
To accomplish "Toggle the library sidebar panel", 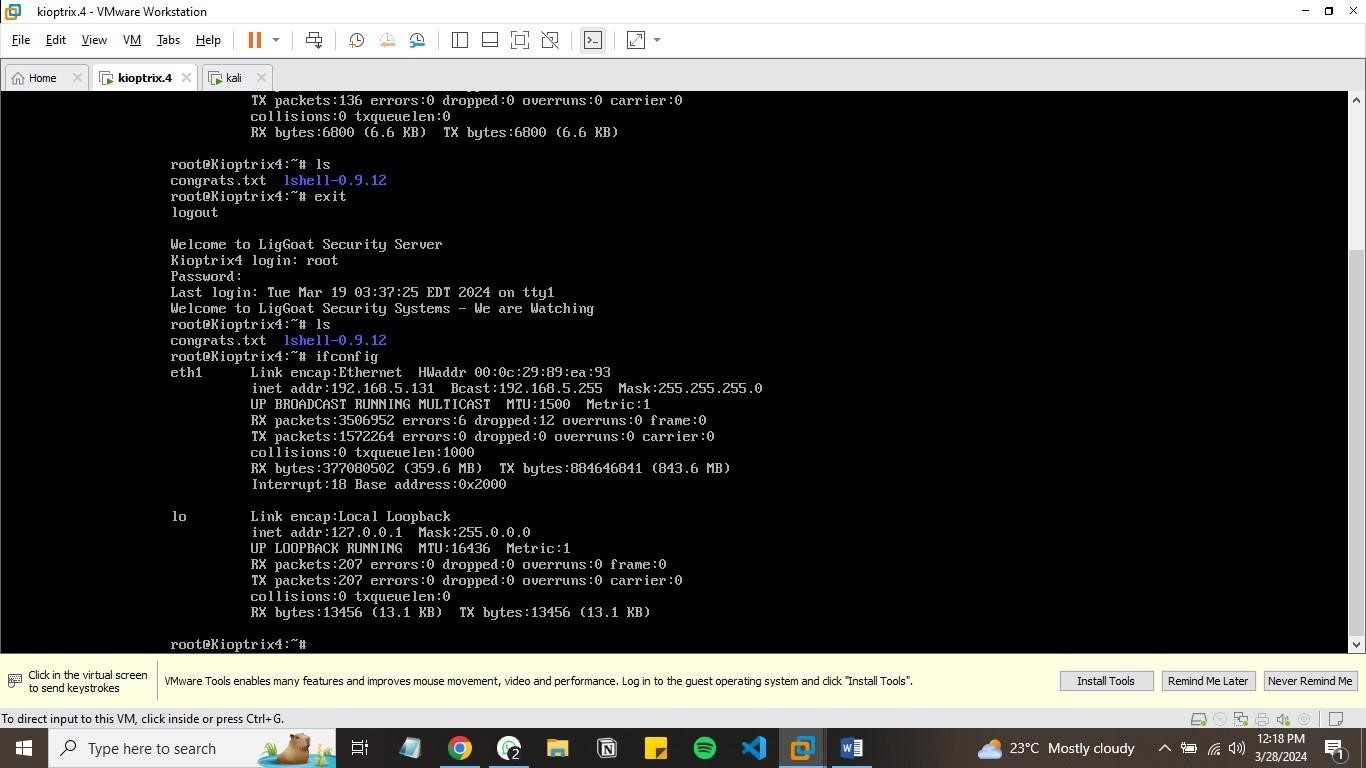I will (460, 40).
